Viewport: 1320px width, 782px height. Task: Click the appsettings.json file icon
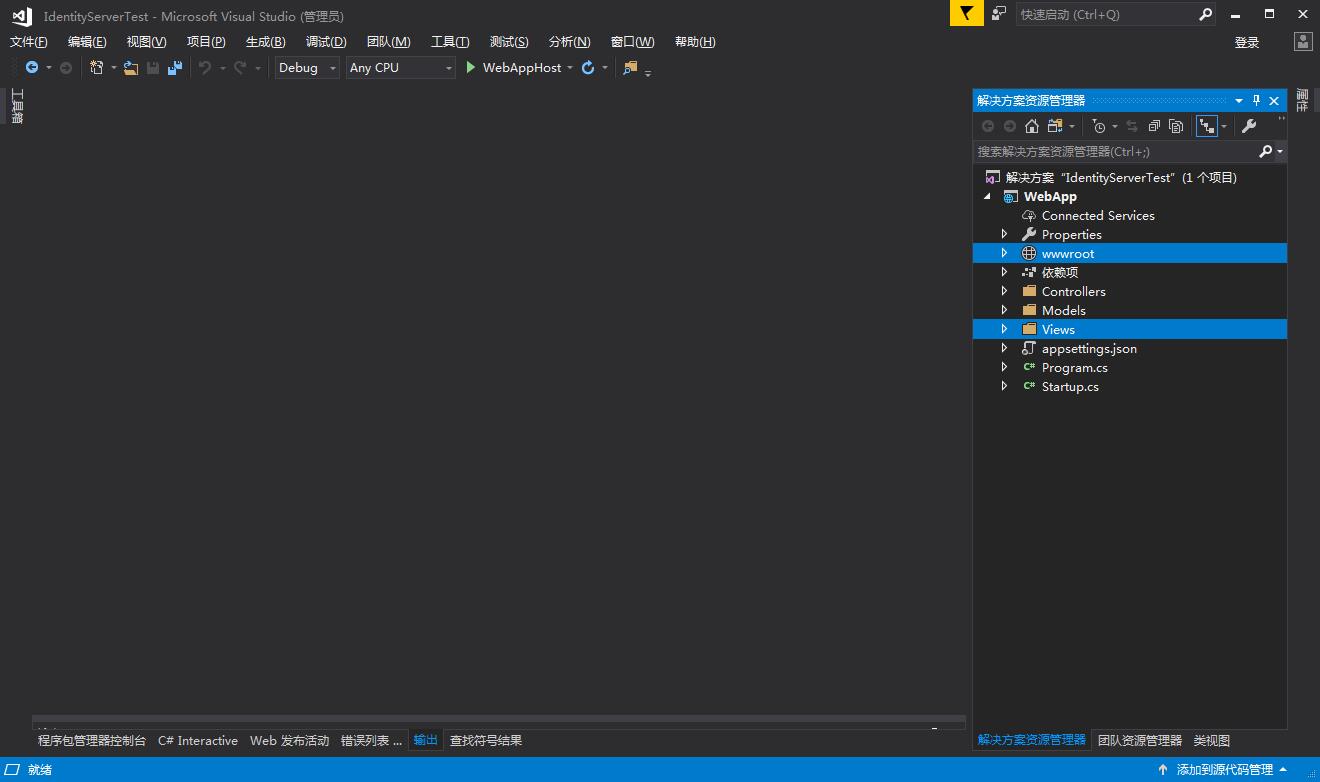coord(1029,349)
